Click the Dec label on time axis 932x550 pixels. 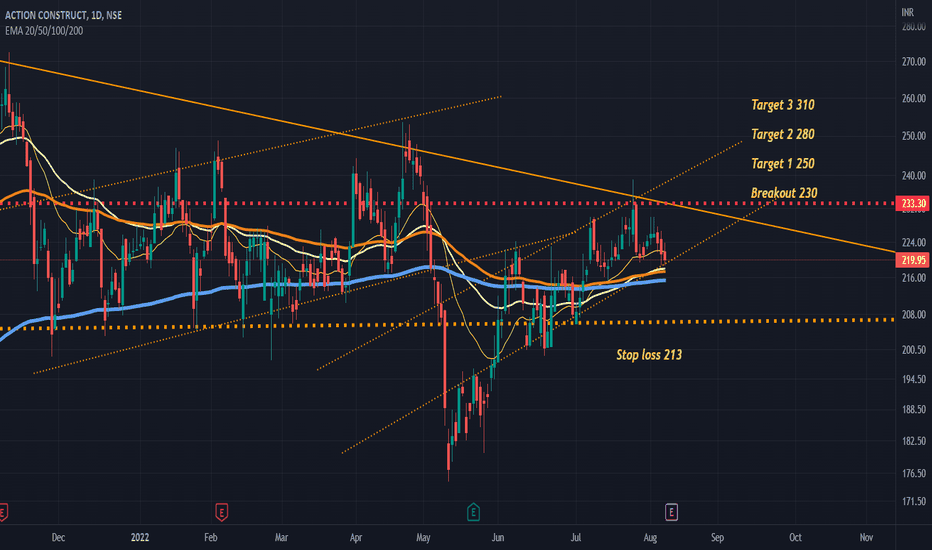tap(58, 538)
